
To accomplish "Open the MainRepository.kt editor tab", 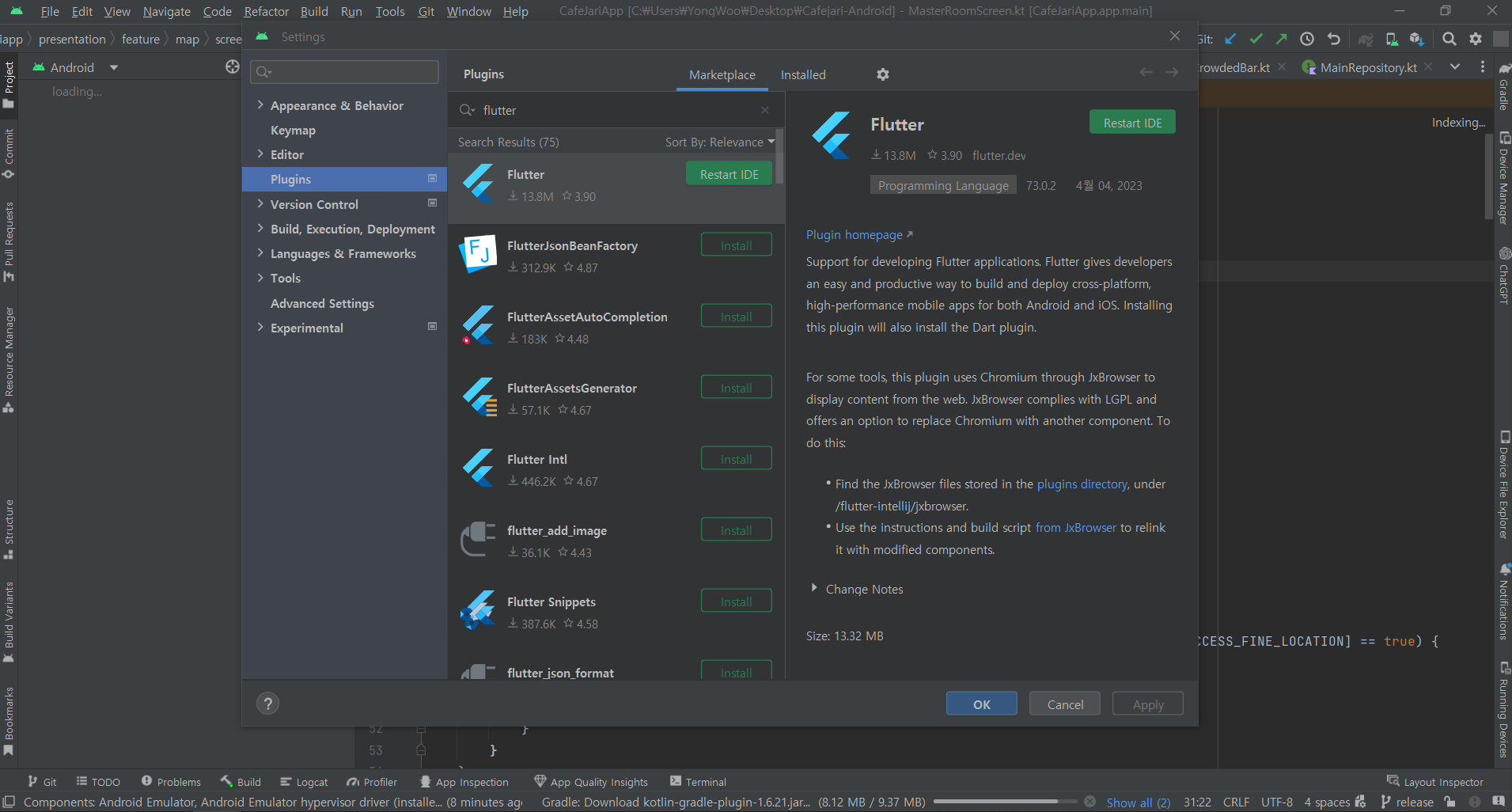I will (x=1368, y=68).
